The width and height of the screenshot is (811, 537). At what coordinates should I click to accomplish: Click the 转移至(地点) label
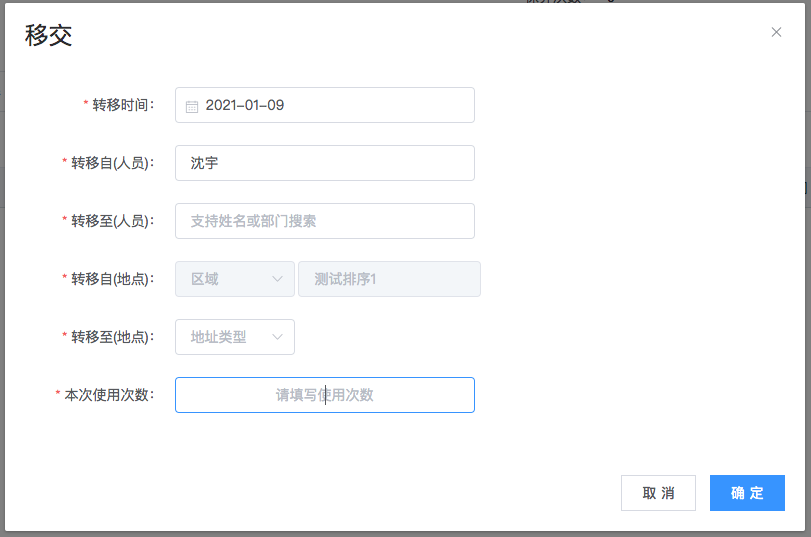click(112, 337)
